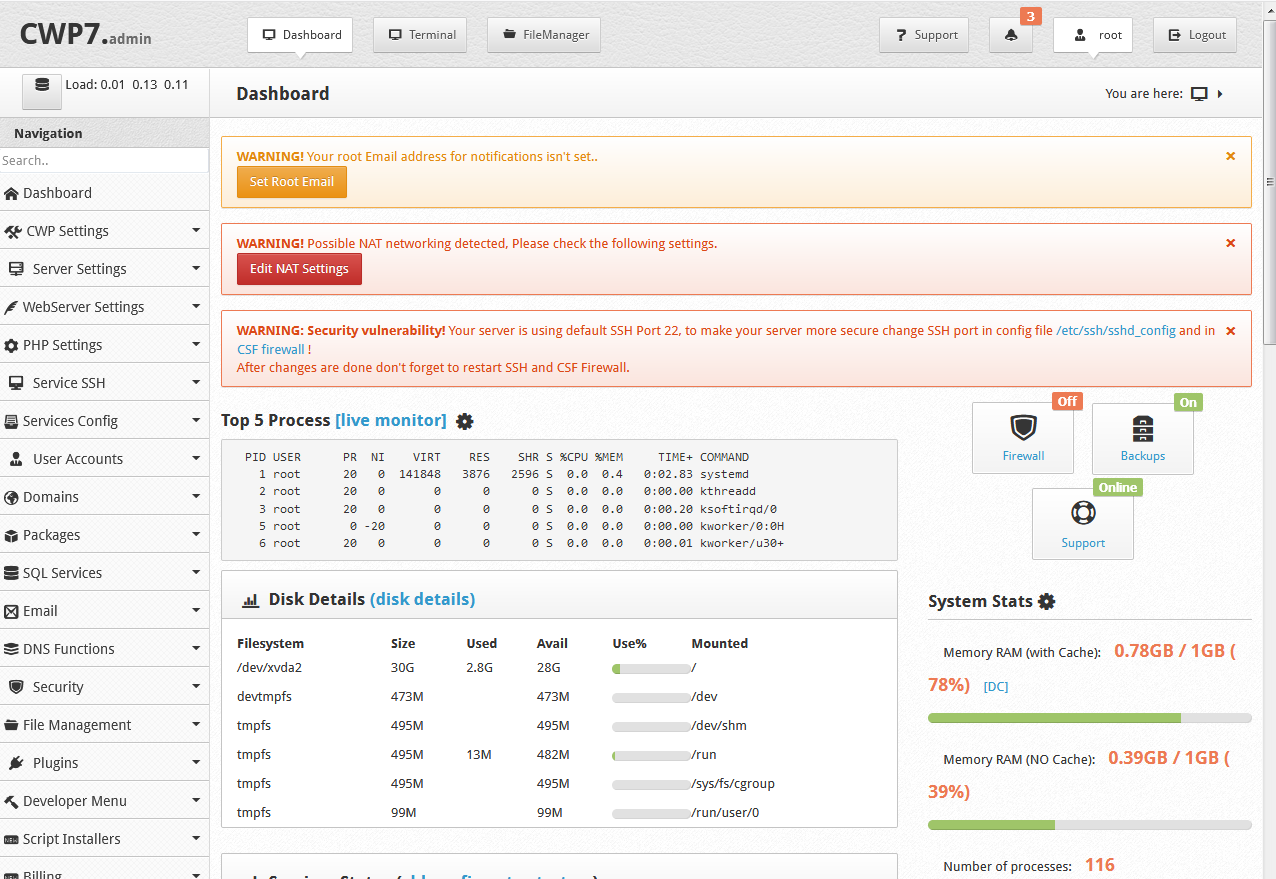Screen dimensions: 1276x879
Task: Click the notification bell icon
Action: (1011, 35)
